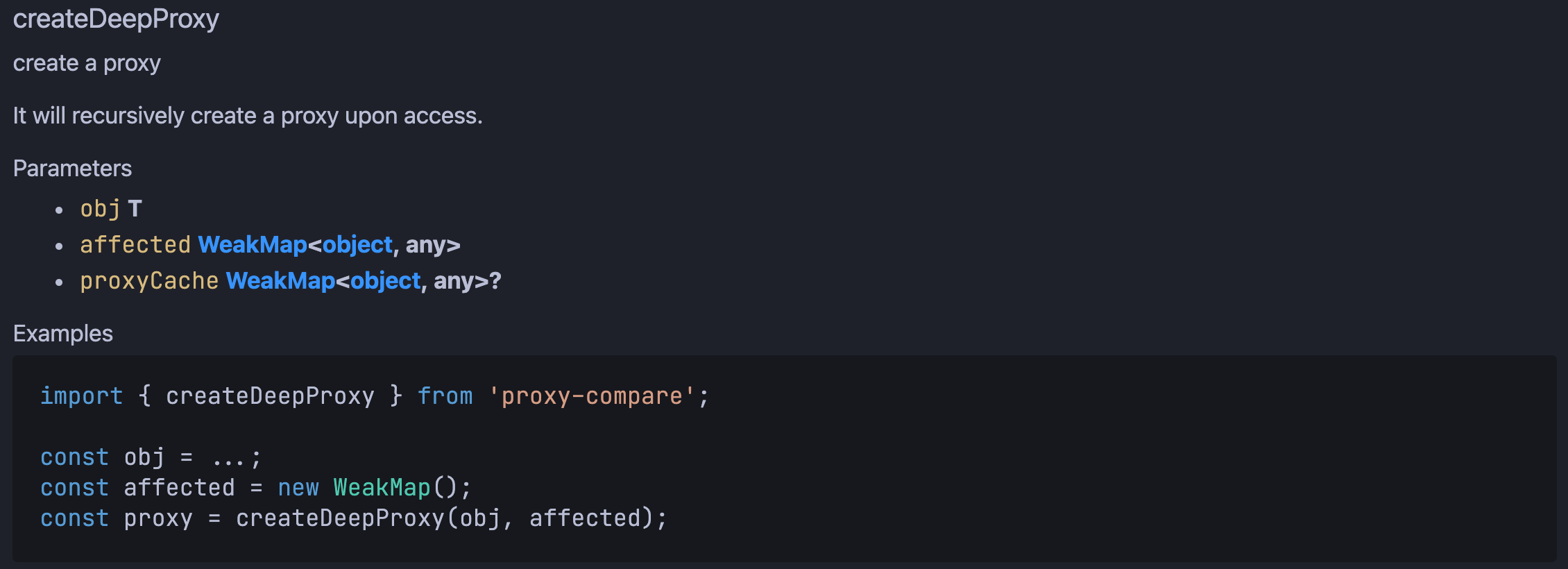Click the 'create a proxy' description
The image size is (1568, 569).
pos(87,63)
